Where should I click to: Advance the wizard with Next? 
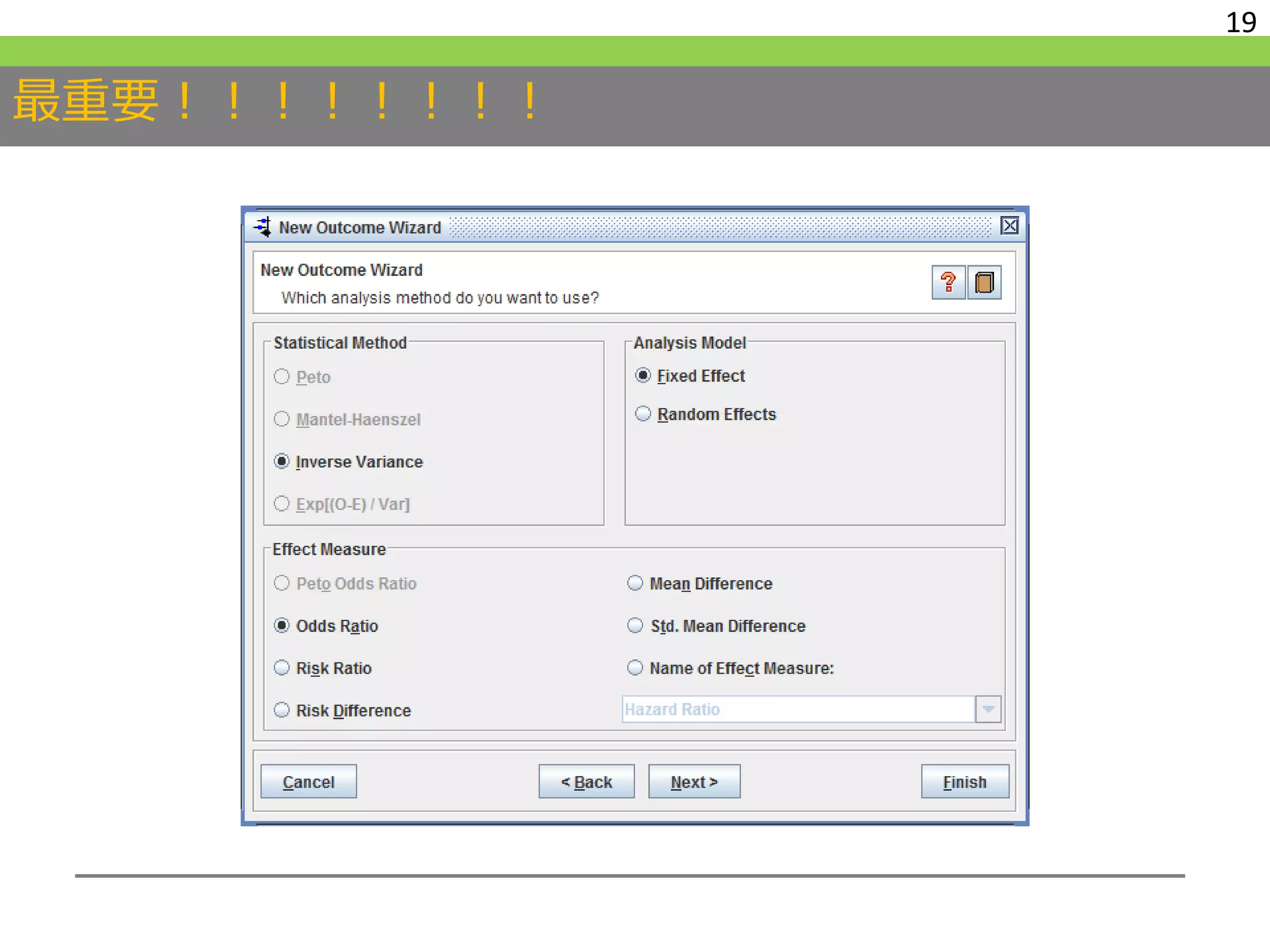(x=694, y=782)
